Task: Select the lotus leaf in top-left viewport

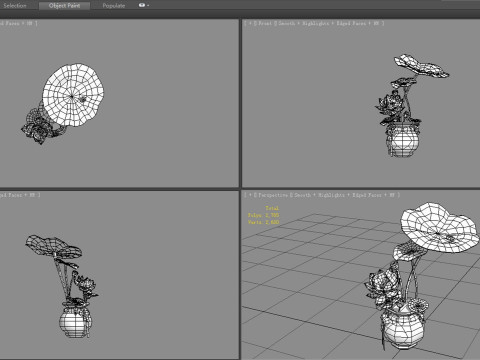Action: [73, 96]
